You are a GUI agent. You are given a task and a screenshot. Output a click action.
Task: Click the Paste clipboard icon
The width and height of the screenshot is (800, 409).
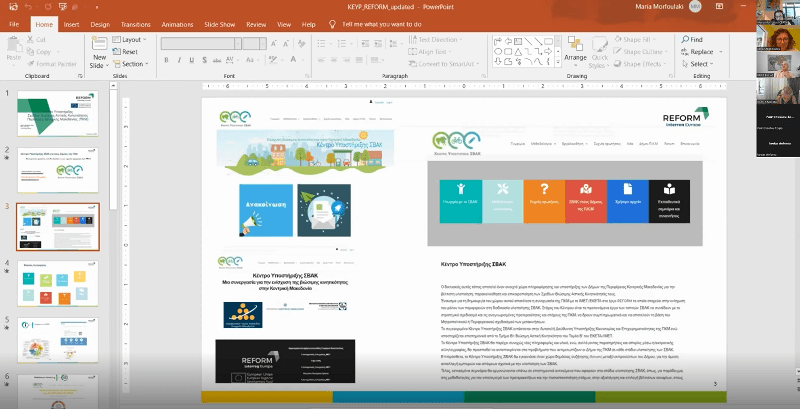[14, 46]
